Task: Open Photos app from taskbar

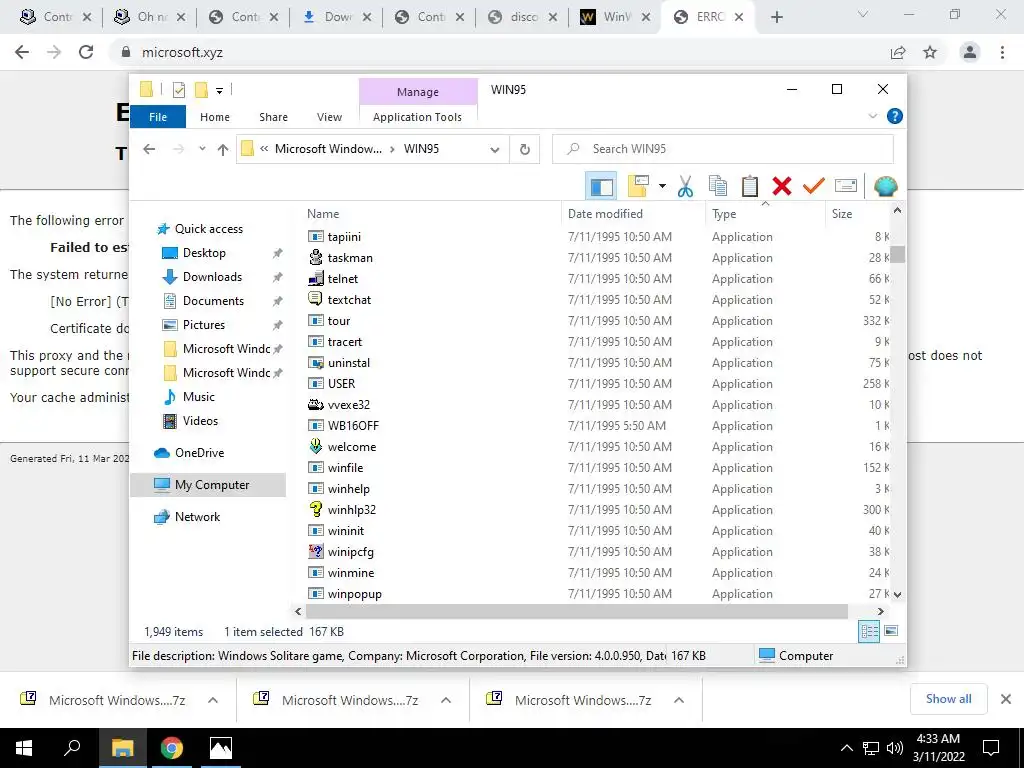Action: (x=221, y=748)
